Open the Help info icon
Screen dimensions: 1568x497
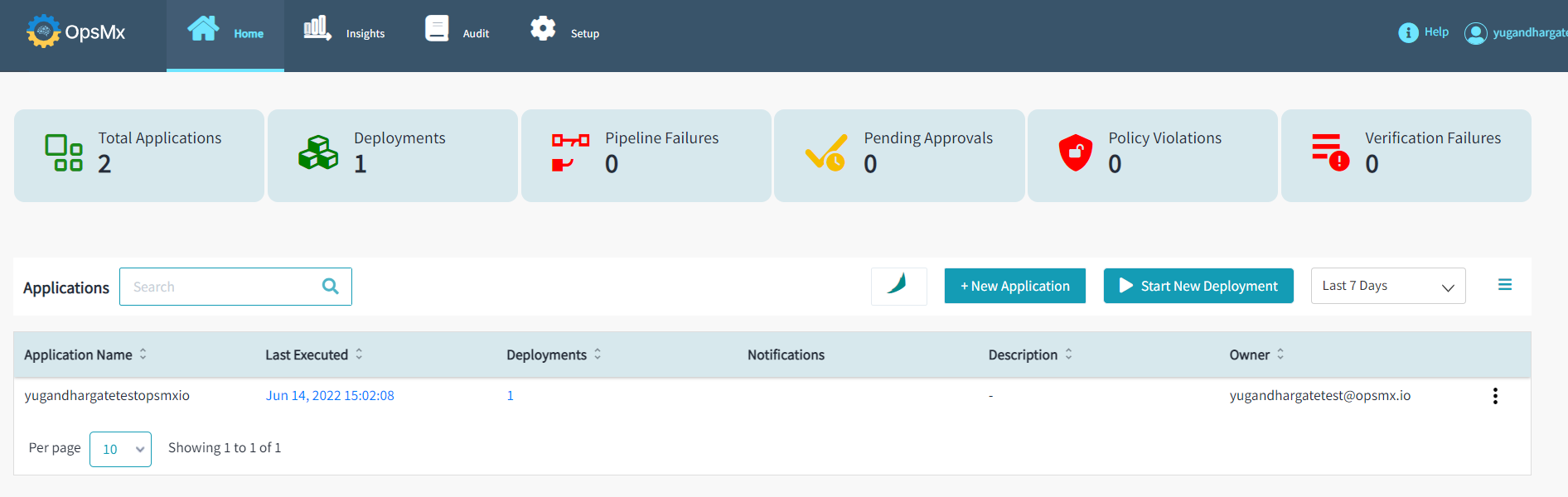tap(1407, 32)
